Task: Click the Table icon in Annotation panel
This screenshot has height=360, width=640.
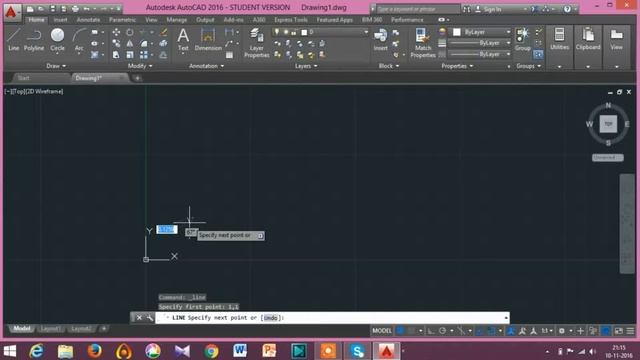Action: pos(229,55)
